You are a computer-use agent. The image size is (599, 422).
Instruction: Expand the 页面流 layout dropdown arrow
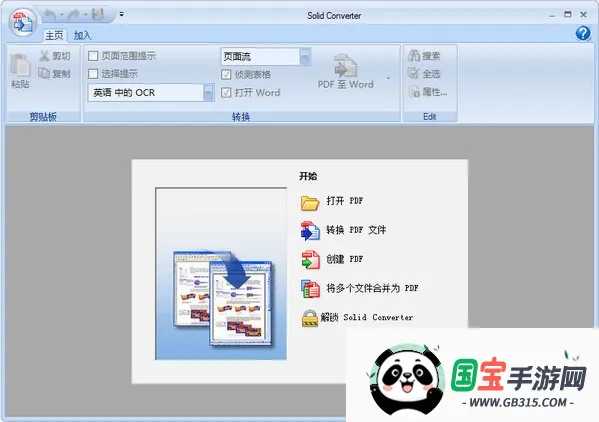pos(305,57)
